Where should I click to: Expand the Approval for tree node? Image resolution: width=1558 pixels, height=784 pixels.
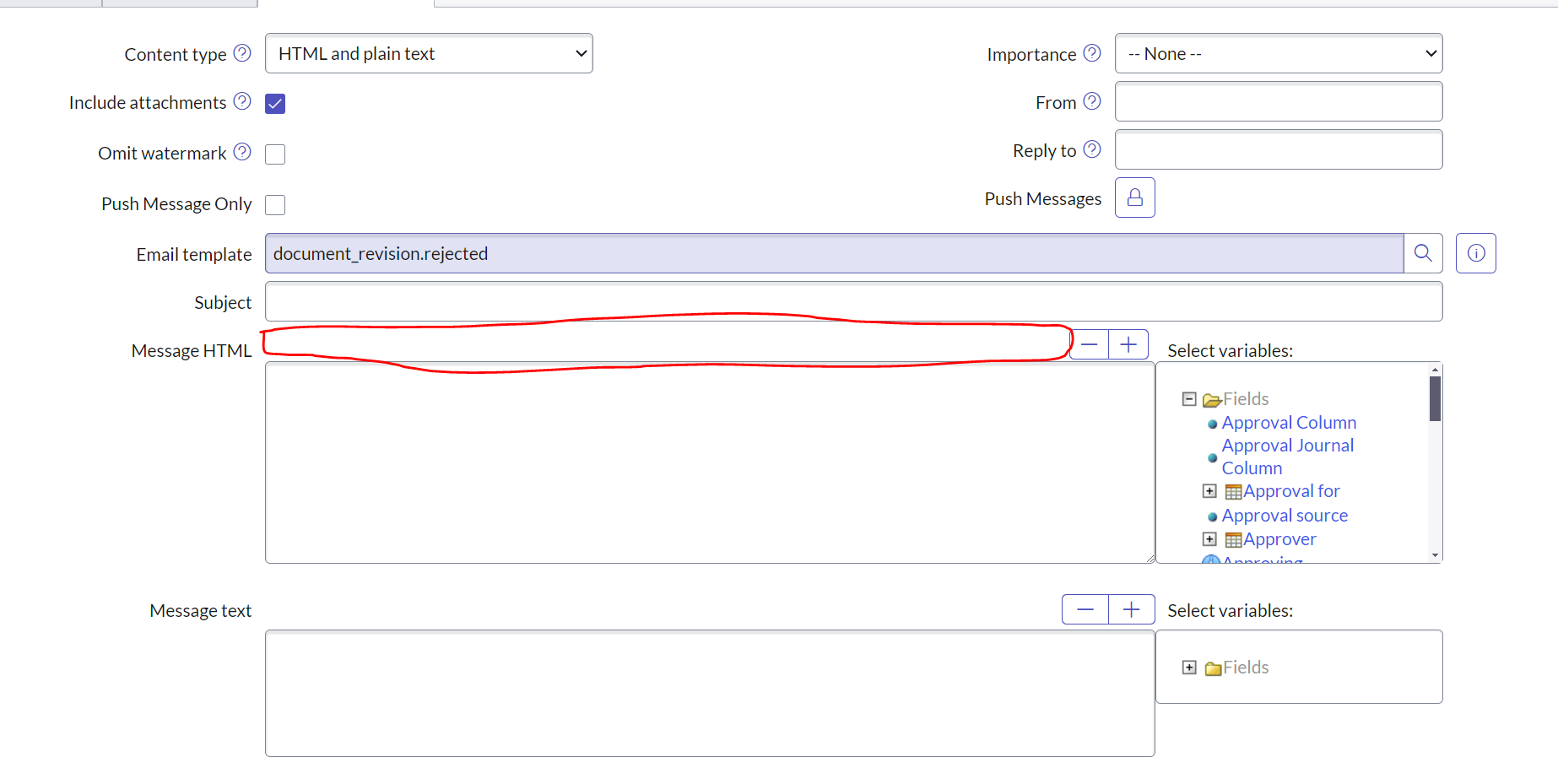coord(1209,490)
